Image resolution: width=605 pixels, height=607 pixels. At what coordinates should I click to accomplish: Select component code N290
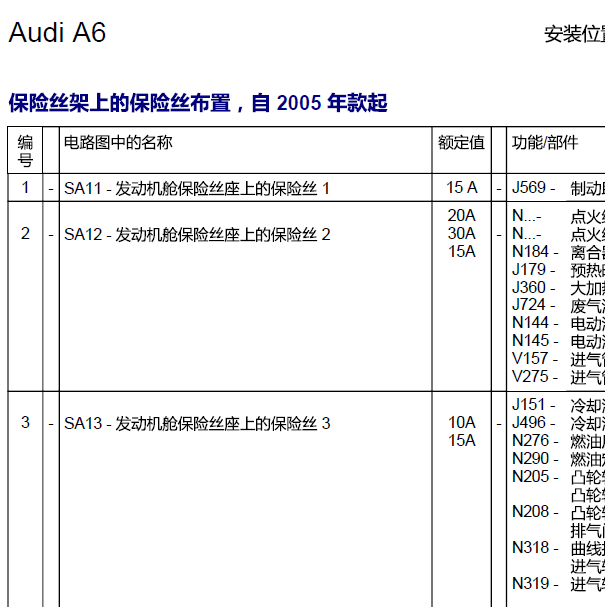[x=530, y=458]
